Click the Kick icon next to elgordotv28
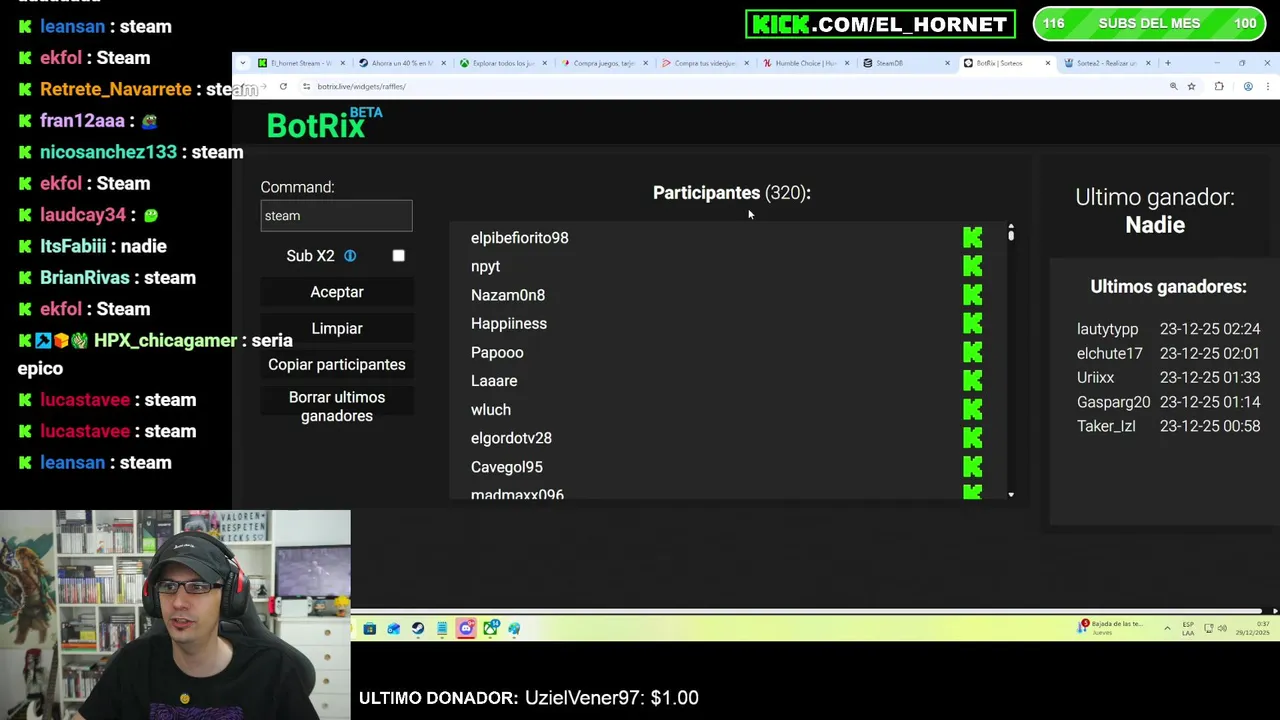The width and height of the screenshot is (1280, 720). tap(972, 438)
